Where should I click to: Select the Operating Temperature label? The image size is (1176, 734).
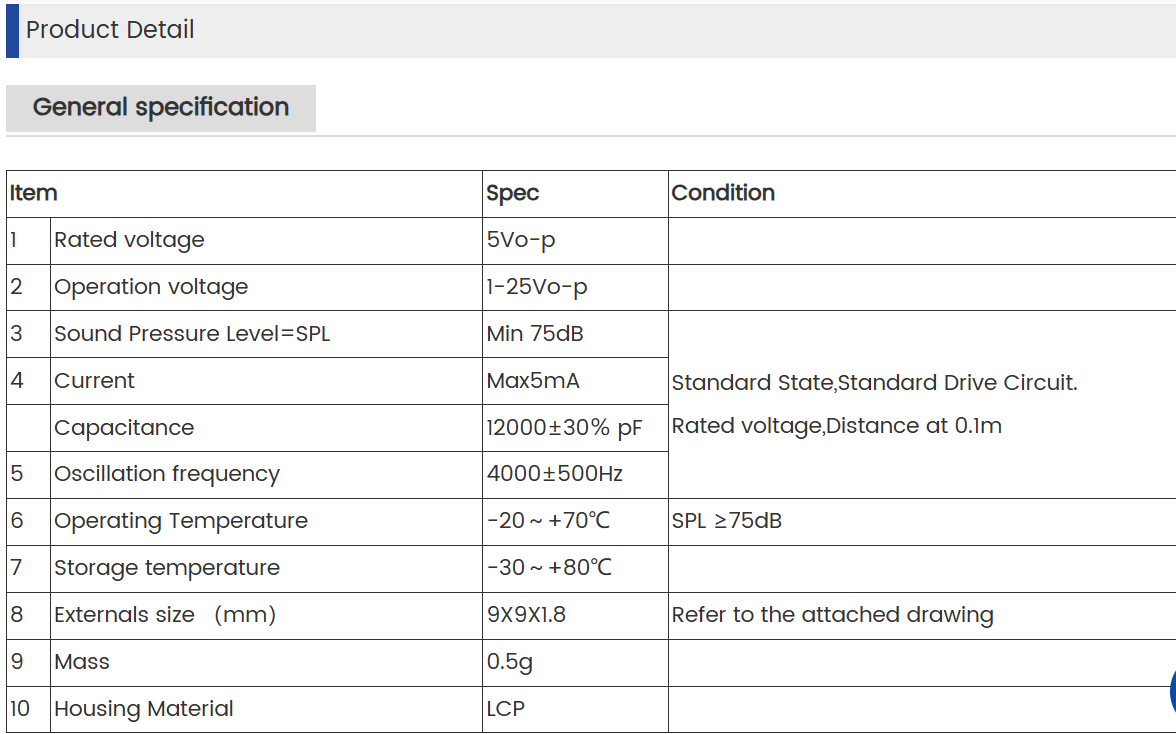tap(181, 521)
